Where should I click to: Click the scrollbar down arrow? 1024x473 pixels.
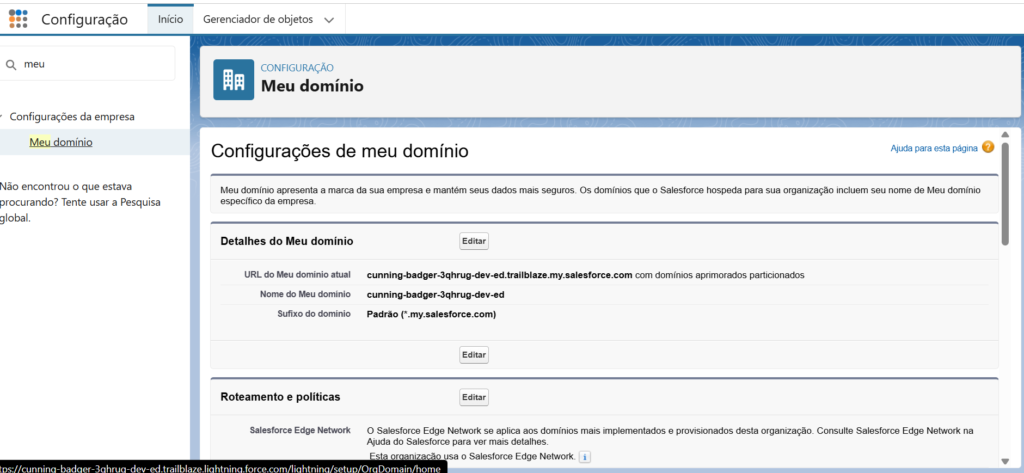(1006, 461)
